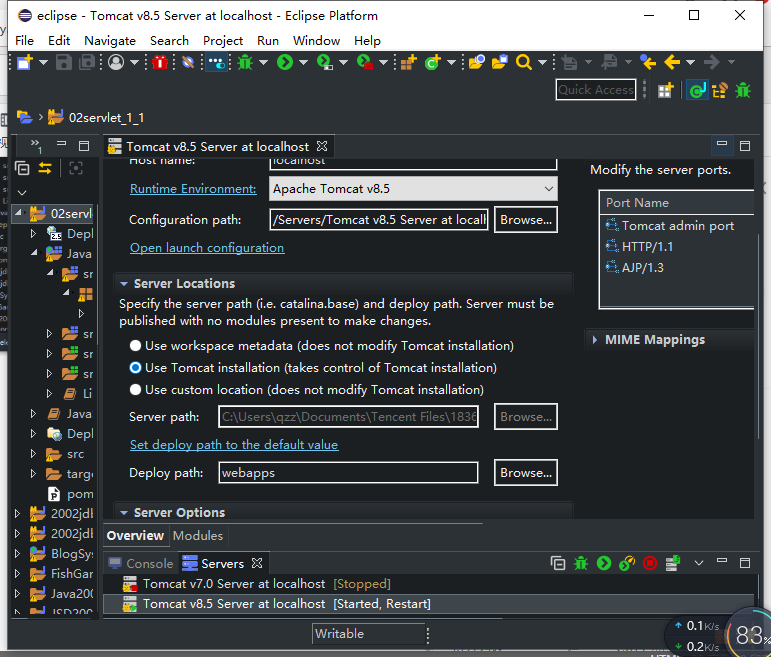Click Open launch configuration link

click(x=207, y=248)
